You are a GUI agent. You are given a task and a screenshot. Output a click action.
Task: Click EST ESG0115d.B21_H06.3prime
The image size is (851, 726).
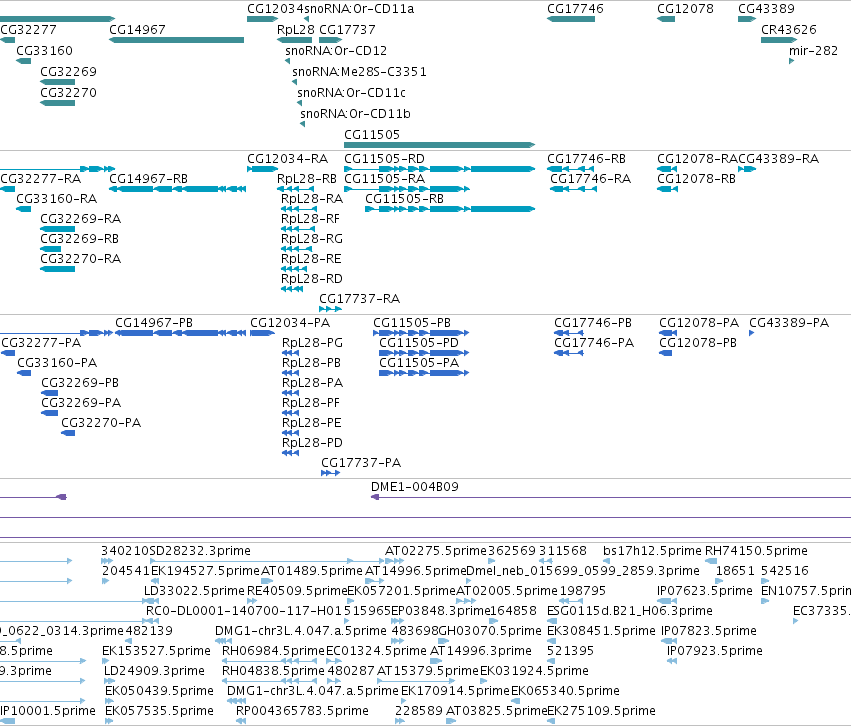click(x=630, y=611)
